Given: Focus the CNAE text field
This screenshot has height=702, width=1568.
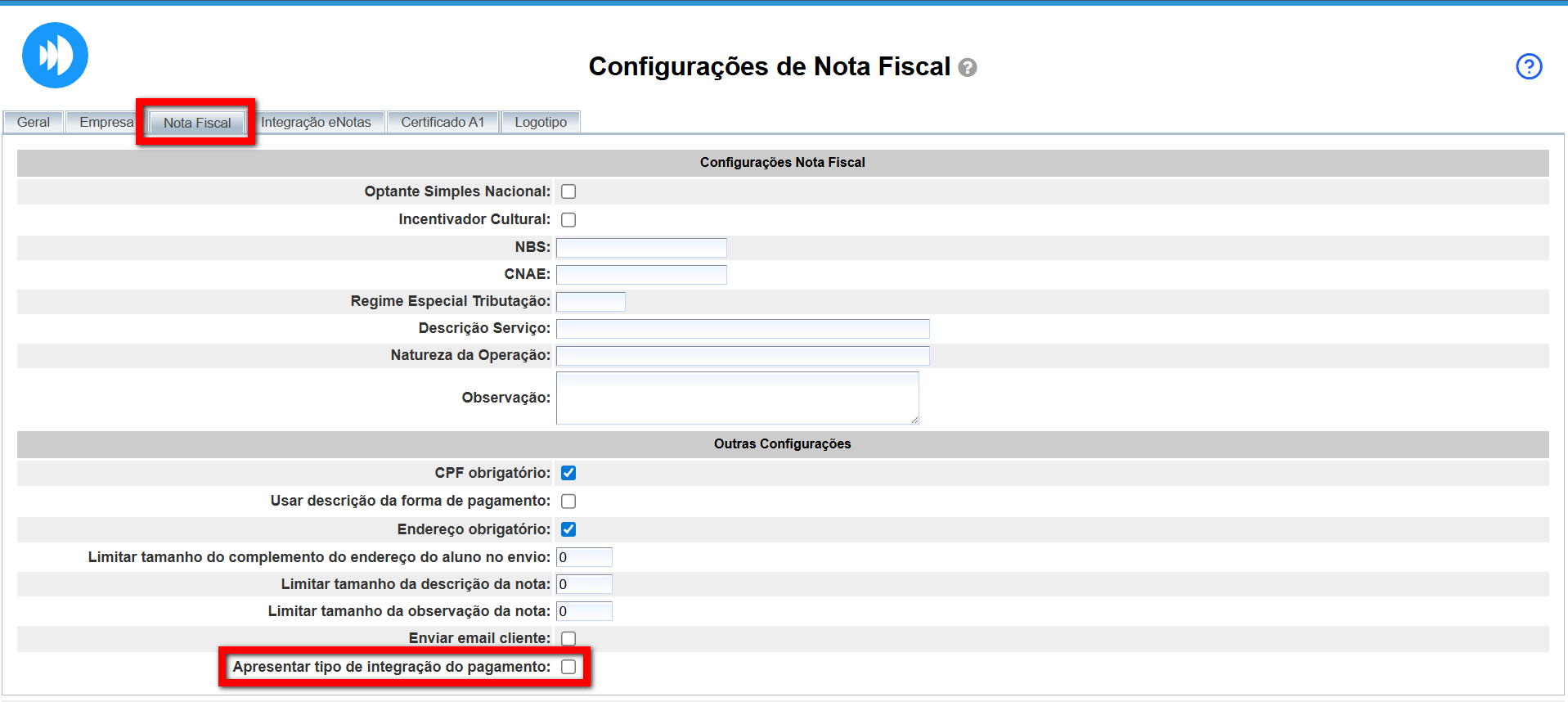Looking at the screenshot, I should click(x=641, y=274).
